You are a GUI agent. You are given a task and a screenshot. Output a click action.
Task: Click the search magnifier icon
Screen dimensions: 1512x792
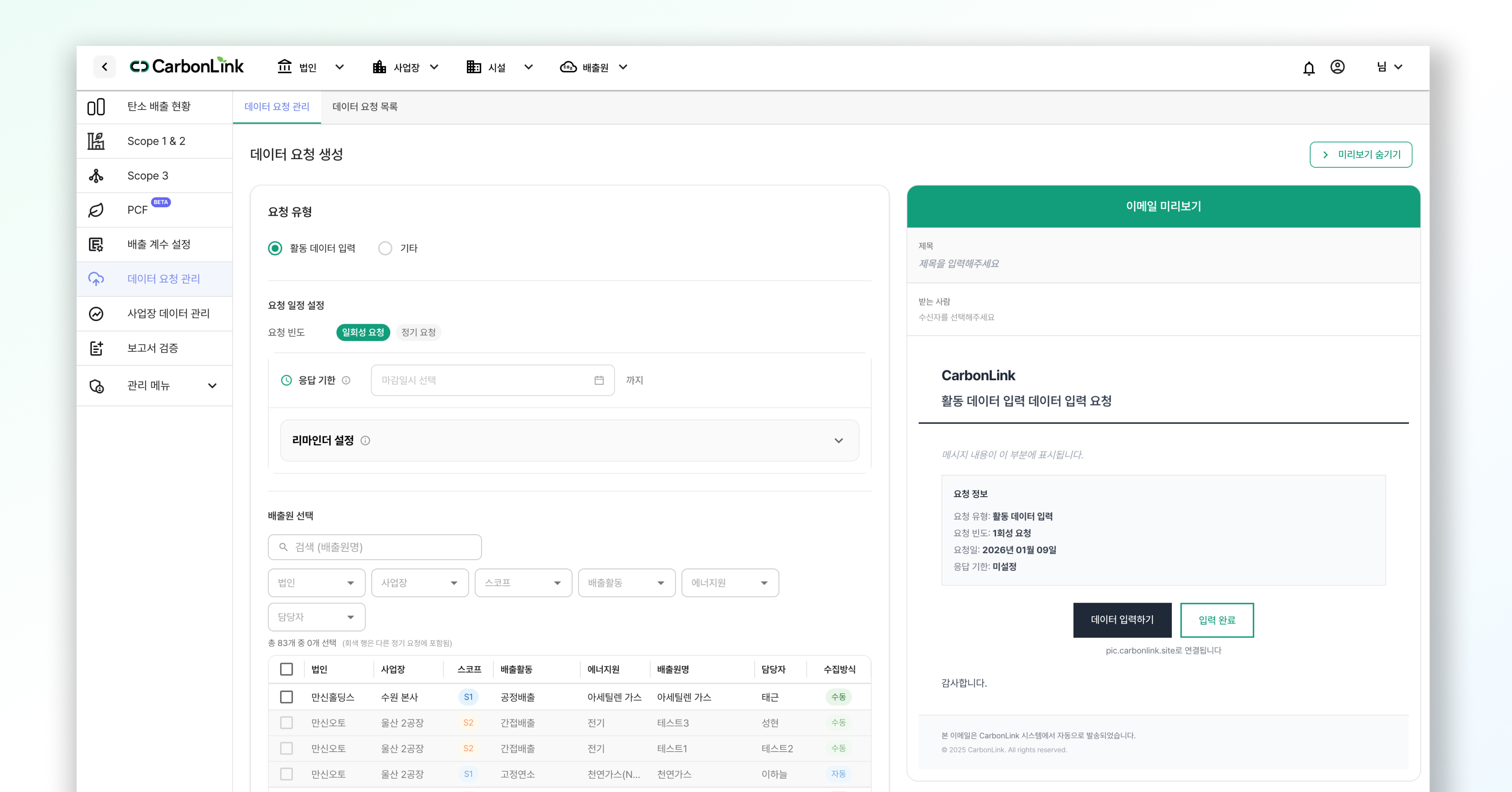click(283, 547)
